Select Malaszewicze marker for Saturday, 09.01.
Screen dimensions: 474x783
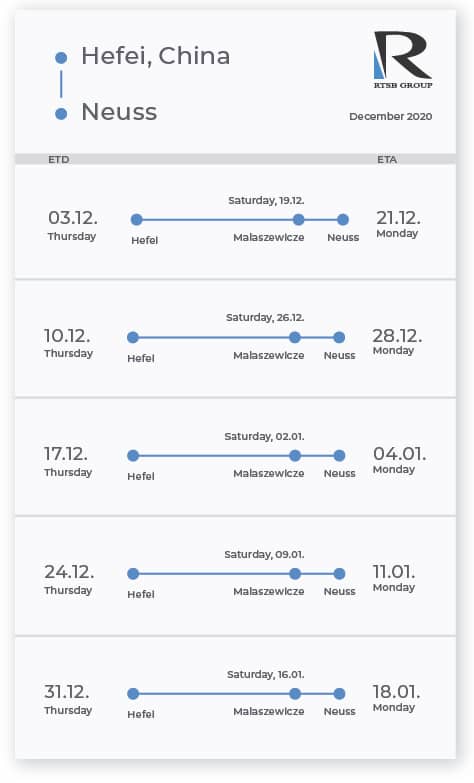[295, 574]
